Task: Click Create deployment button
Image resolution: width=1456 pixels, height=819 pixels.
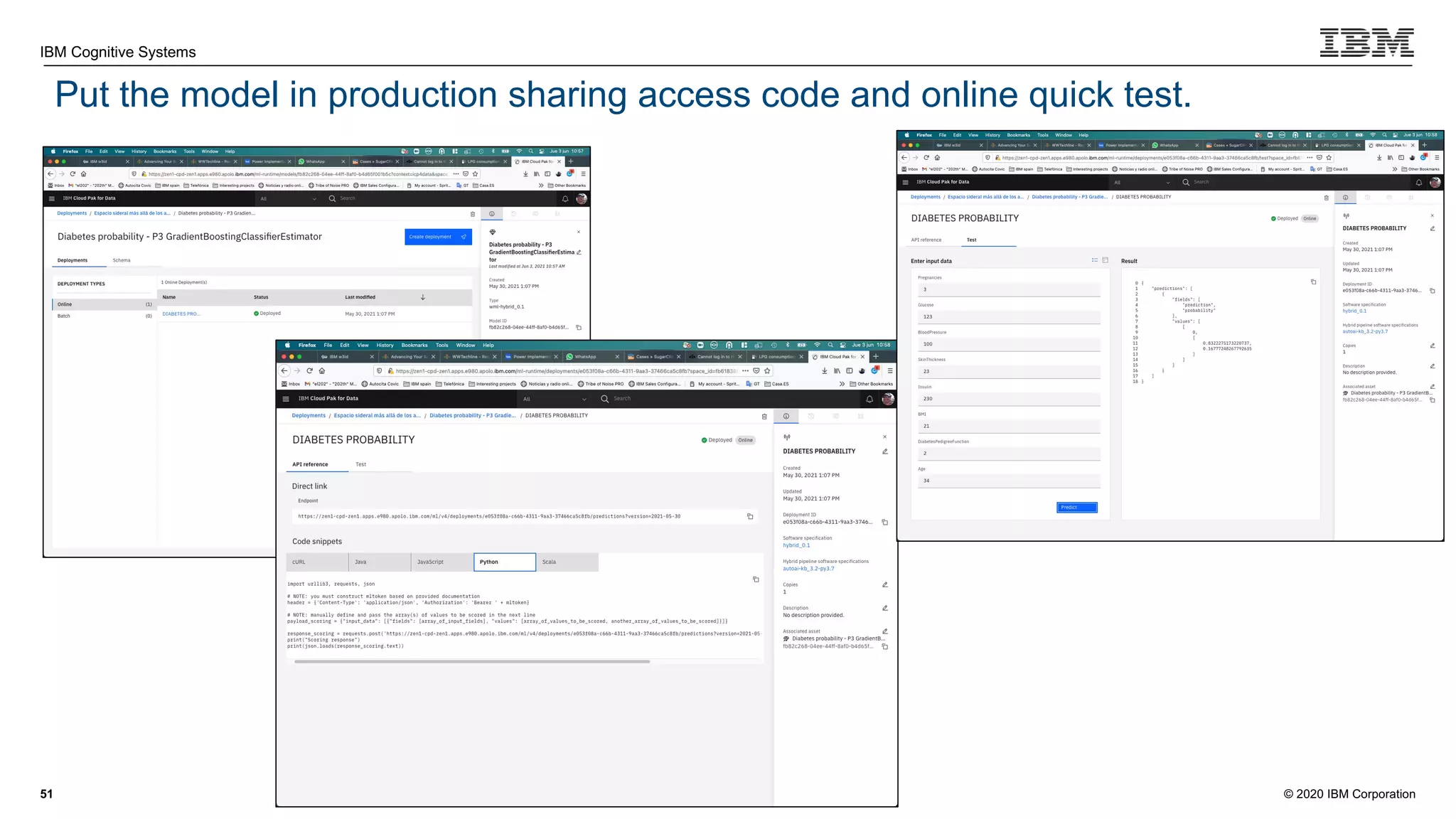Action: 438,237
